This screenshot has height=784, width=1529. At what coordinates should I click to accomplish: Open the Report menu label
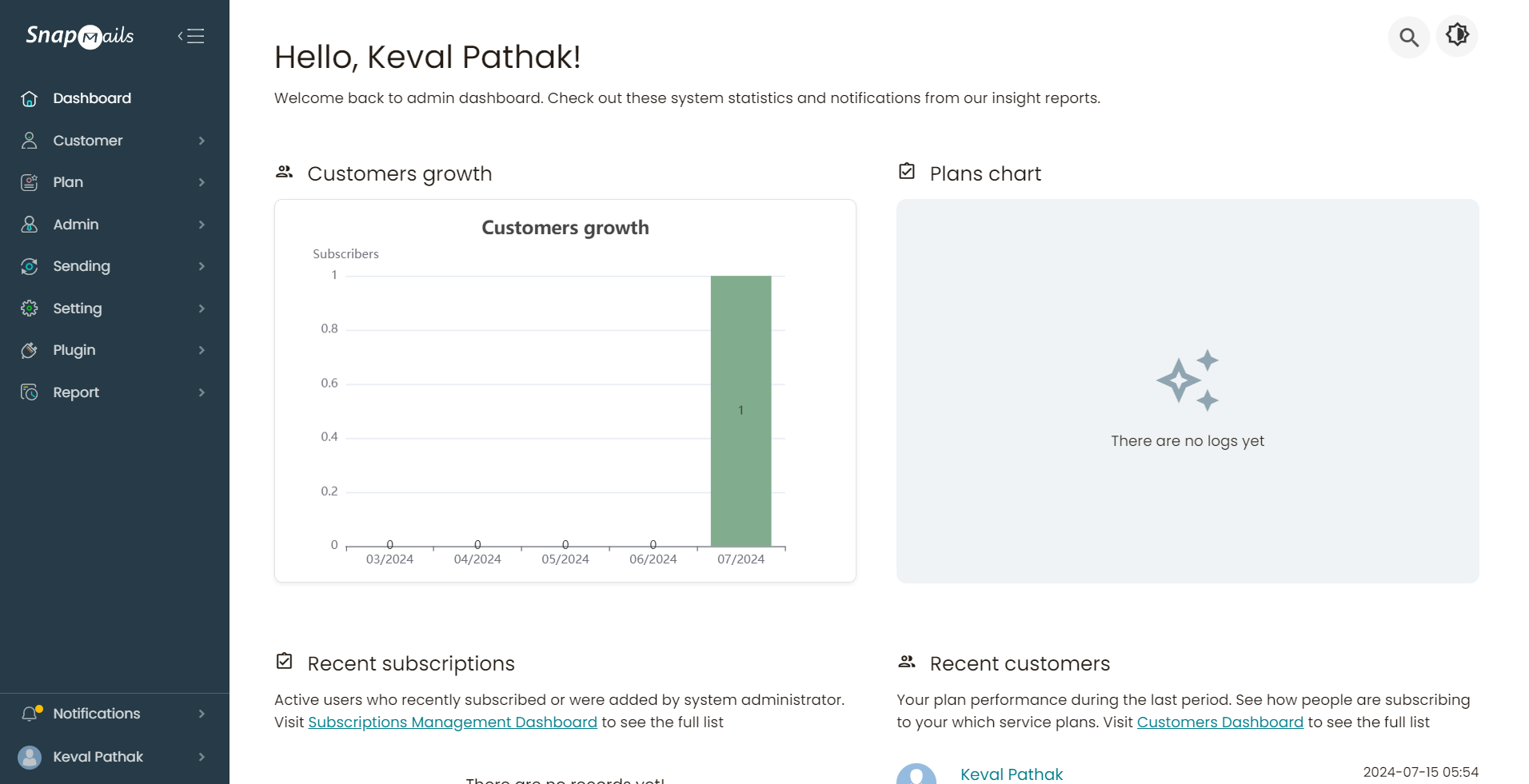click(76, 392)
